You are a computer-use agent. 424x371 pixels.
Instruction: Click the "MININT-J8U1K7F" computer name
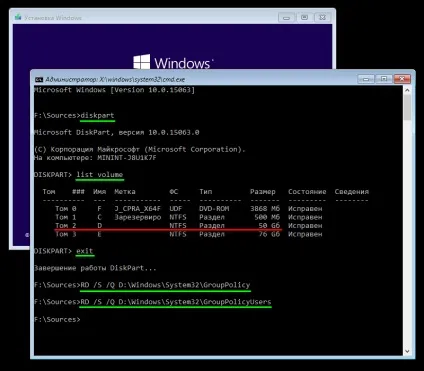(x=127, y=158)
